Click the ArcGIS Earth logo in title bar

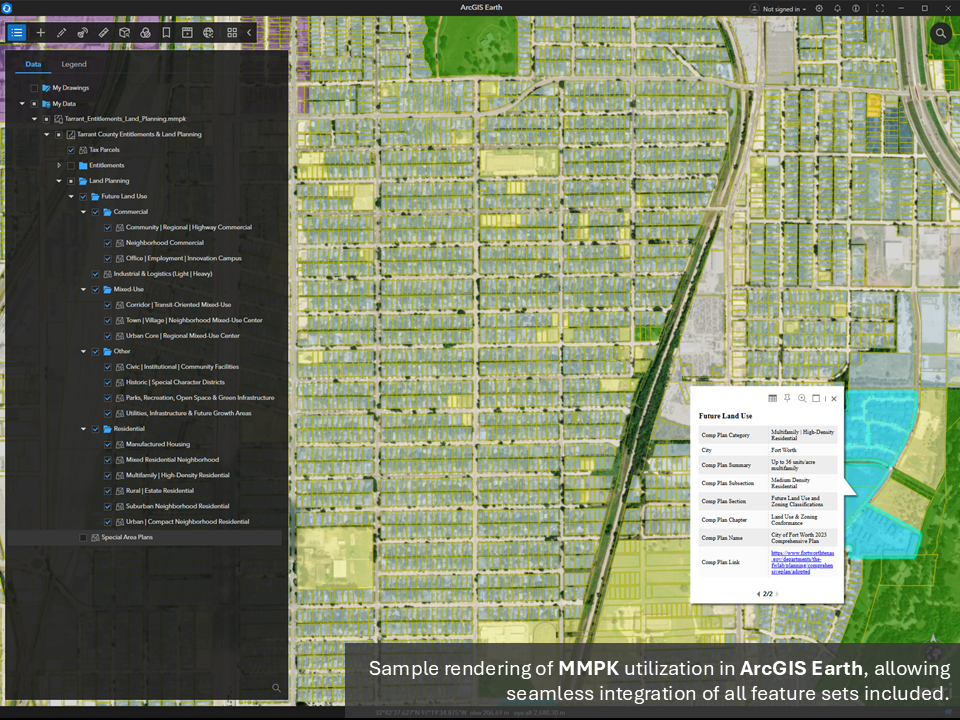point(7,8)
